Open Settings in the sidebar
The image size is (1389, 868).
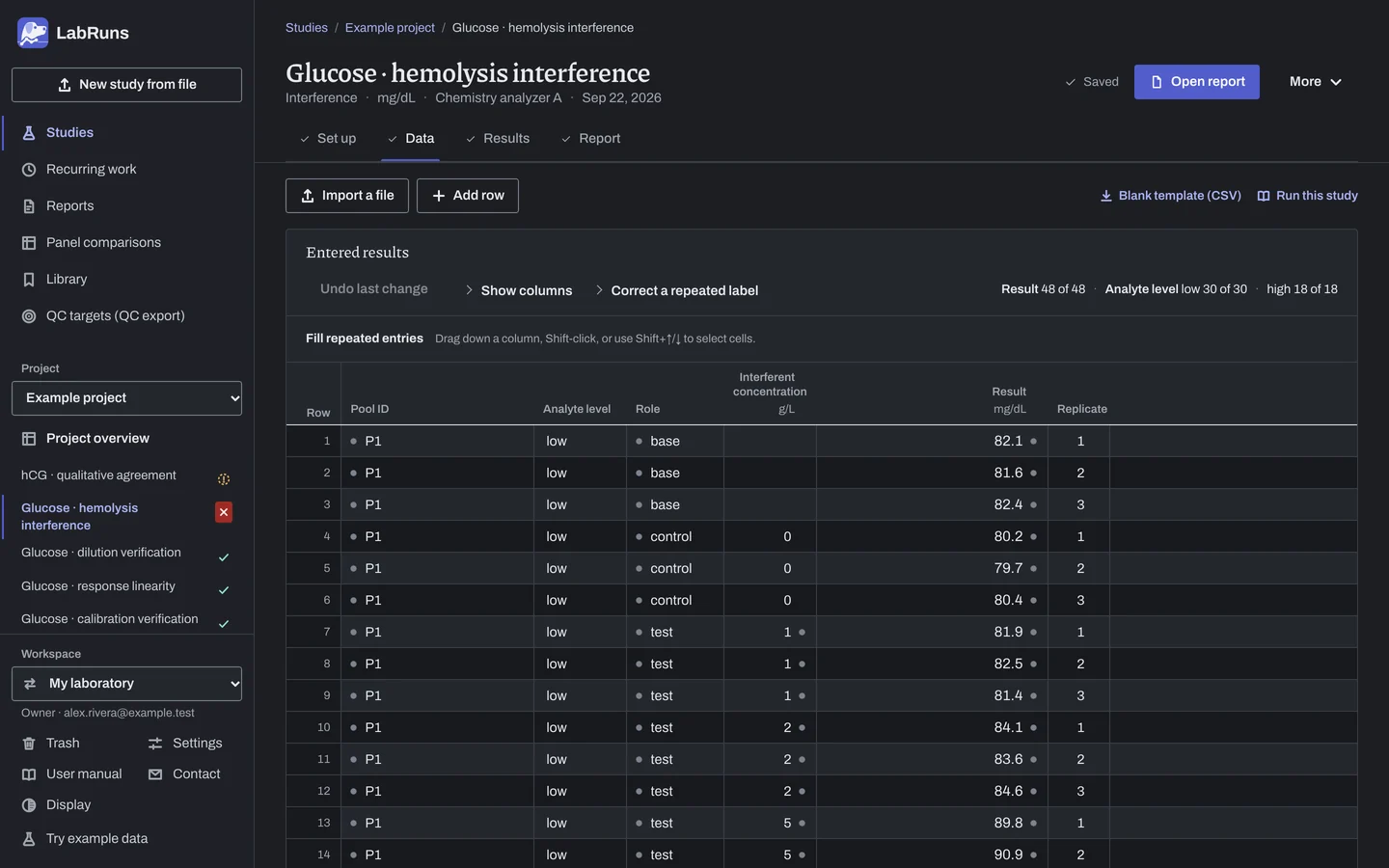[185, 743]
